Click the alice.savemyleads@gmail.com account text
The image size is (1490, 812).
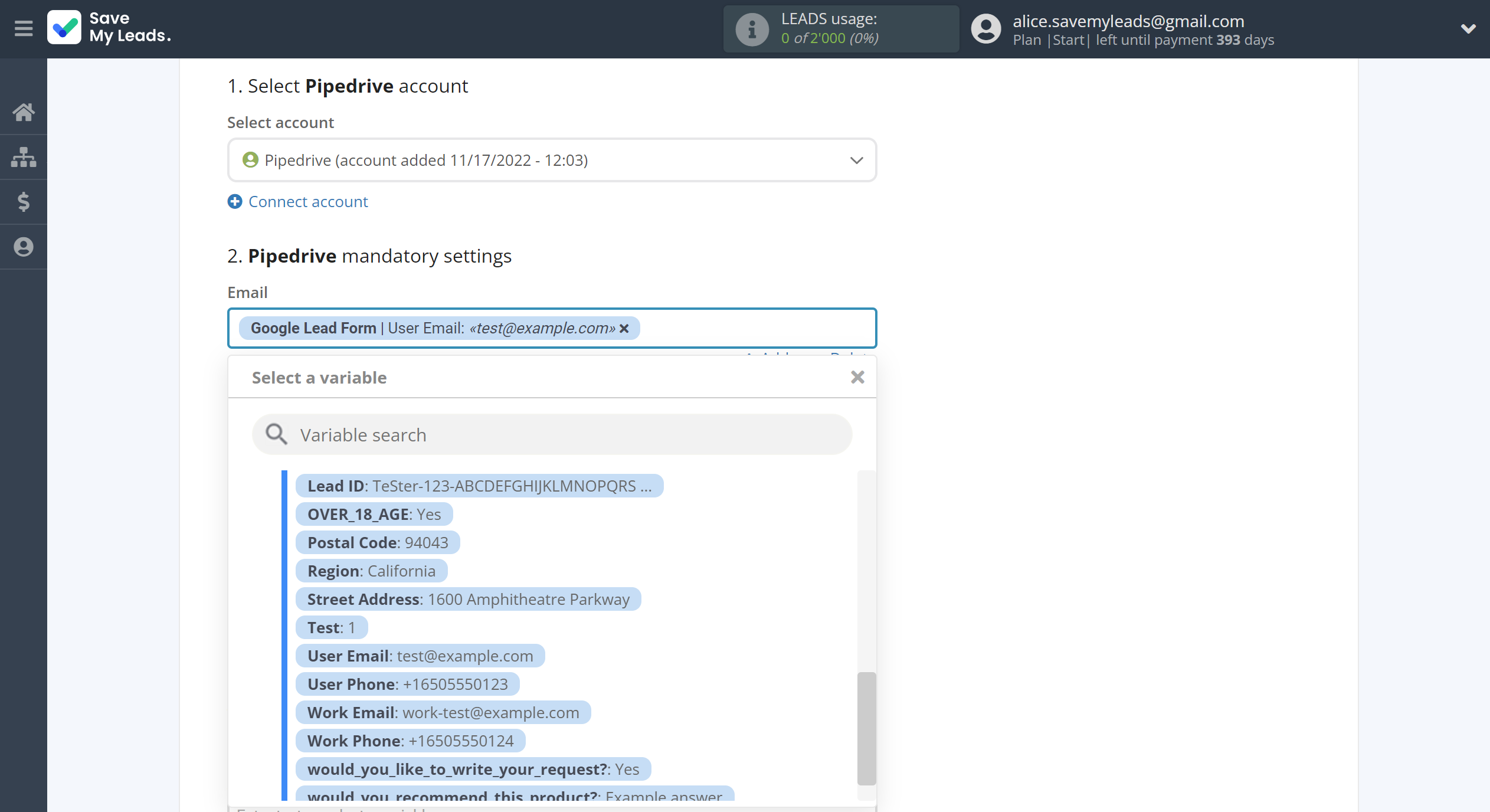1128,21
